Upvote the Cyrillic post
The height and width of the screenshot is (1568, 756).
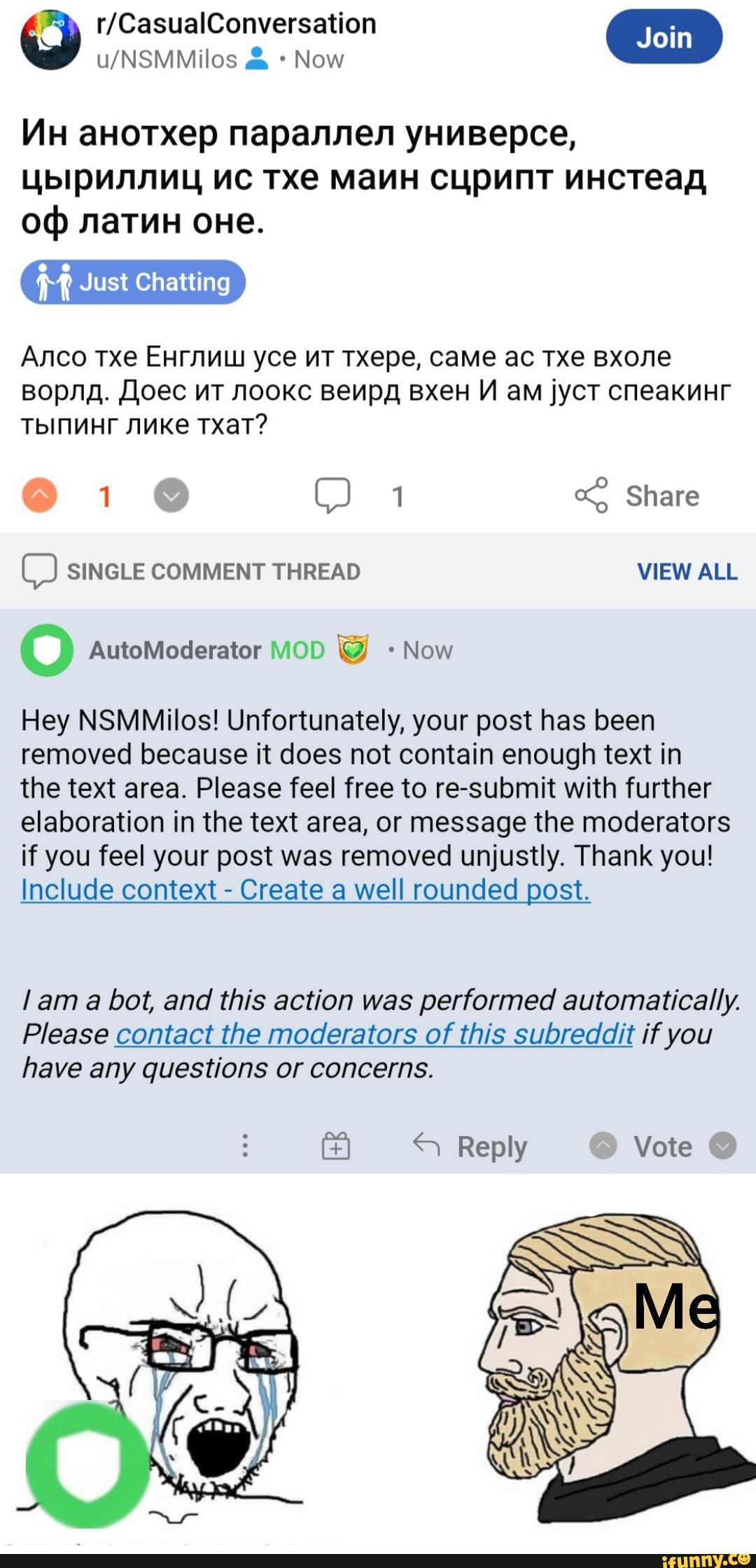pyautogui.click(x=40, y=496)
